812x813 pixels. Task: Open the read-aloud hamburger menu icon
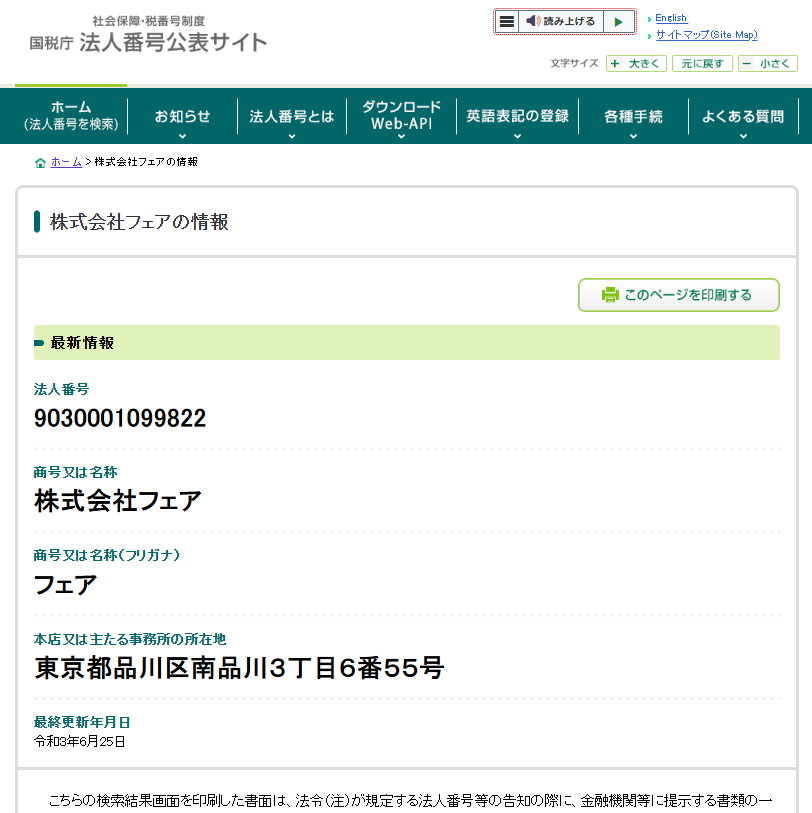pos(507,21)
